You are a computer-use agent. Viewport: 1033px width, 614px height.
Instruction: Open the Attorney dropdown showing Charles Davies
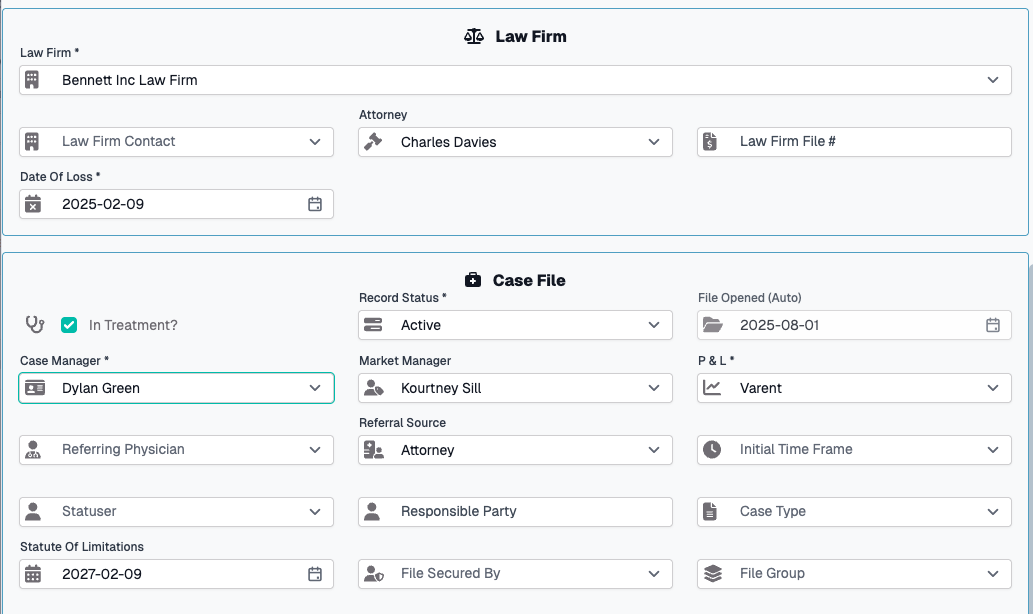point(515,142)
